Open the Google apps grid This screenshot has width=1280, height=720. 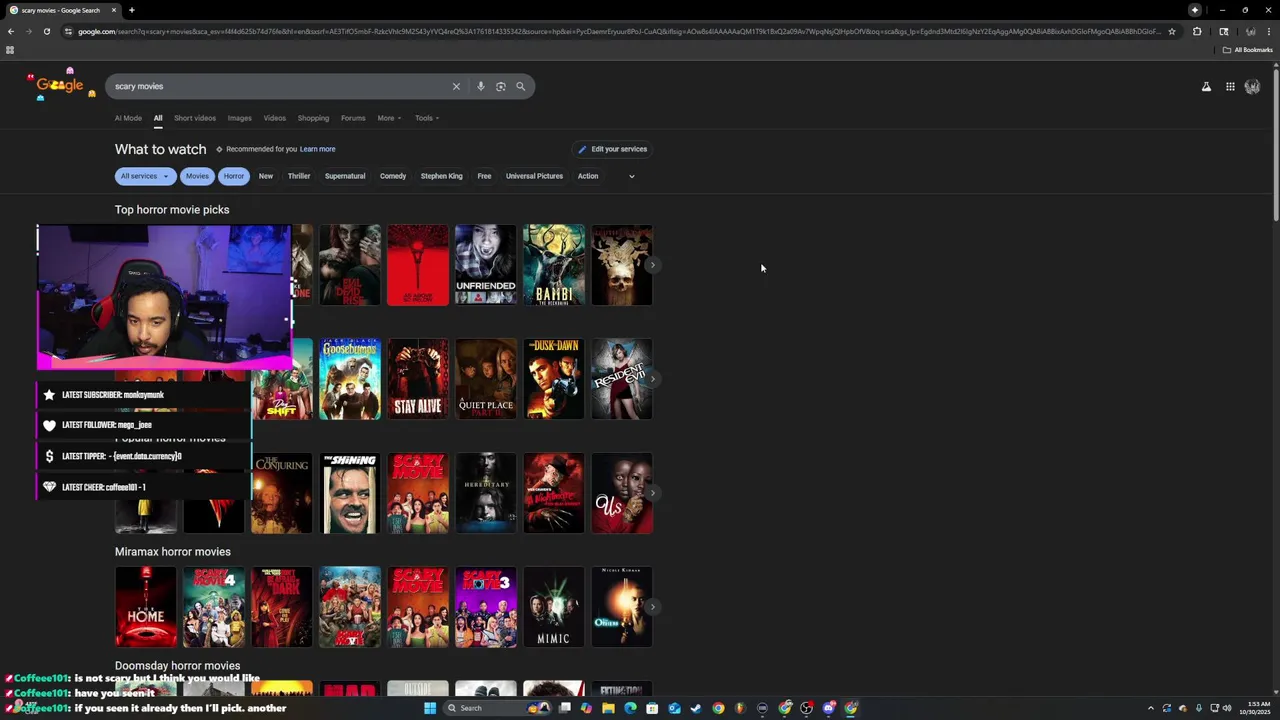click(x=1230, y=87)
